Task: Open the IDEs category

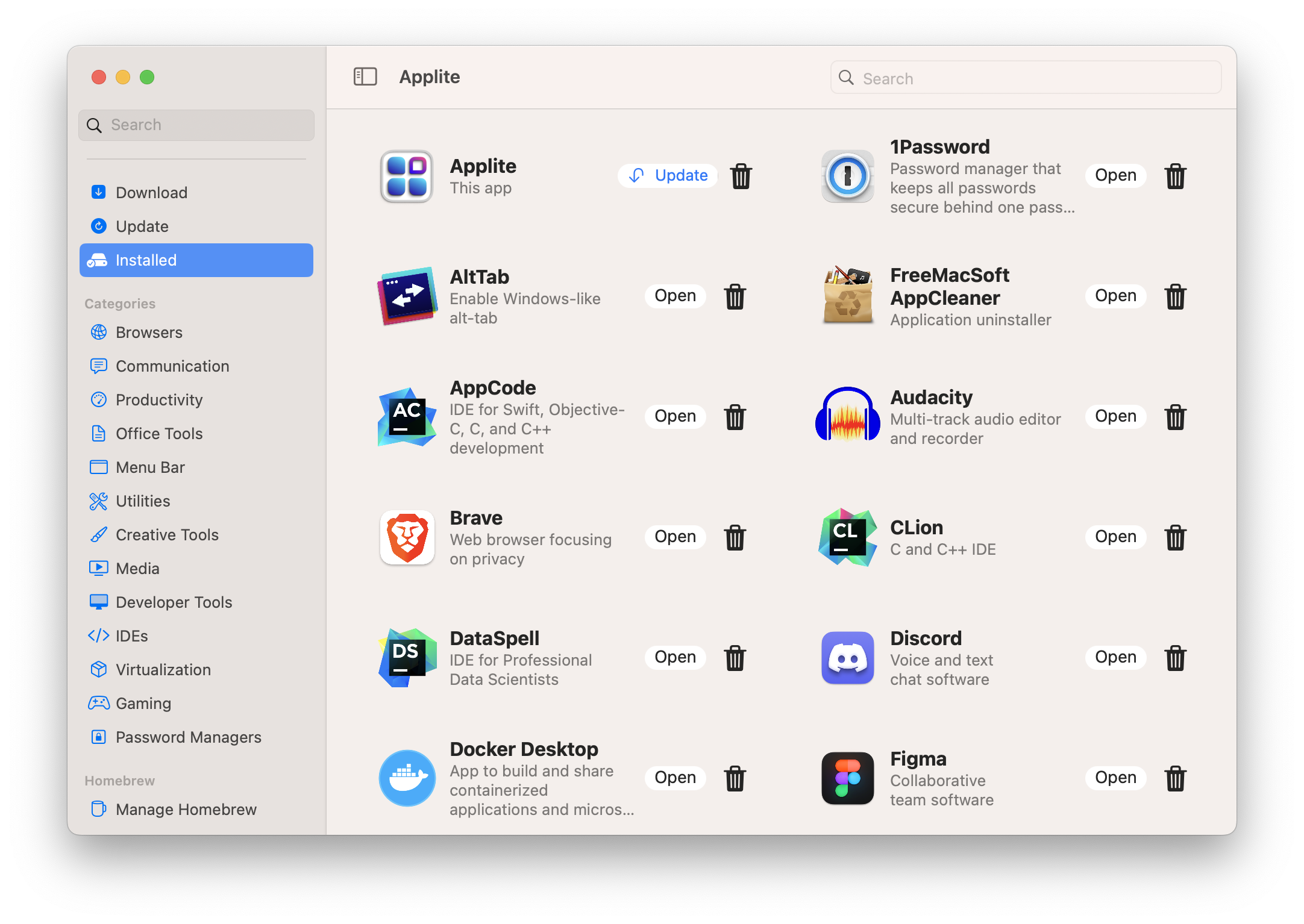Action: click(196, 636)
